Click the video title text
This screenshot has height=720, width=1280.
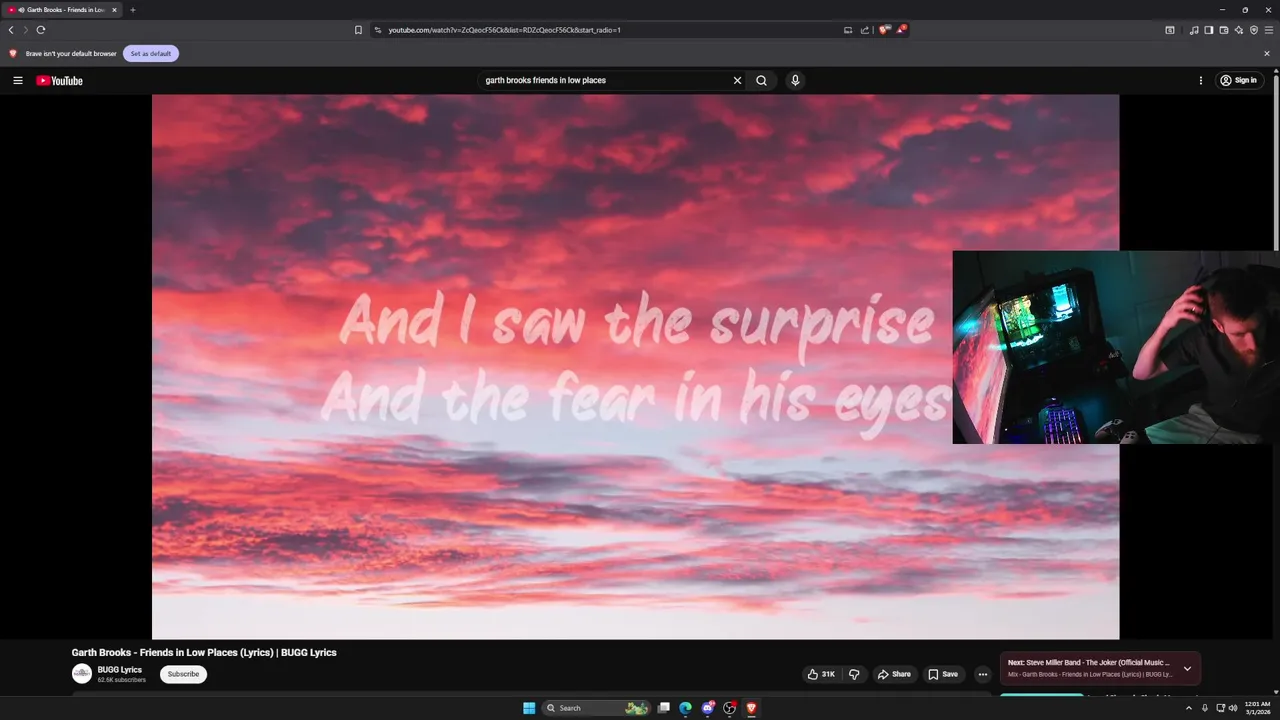pos(204,652)
